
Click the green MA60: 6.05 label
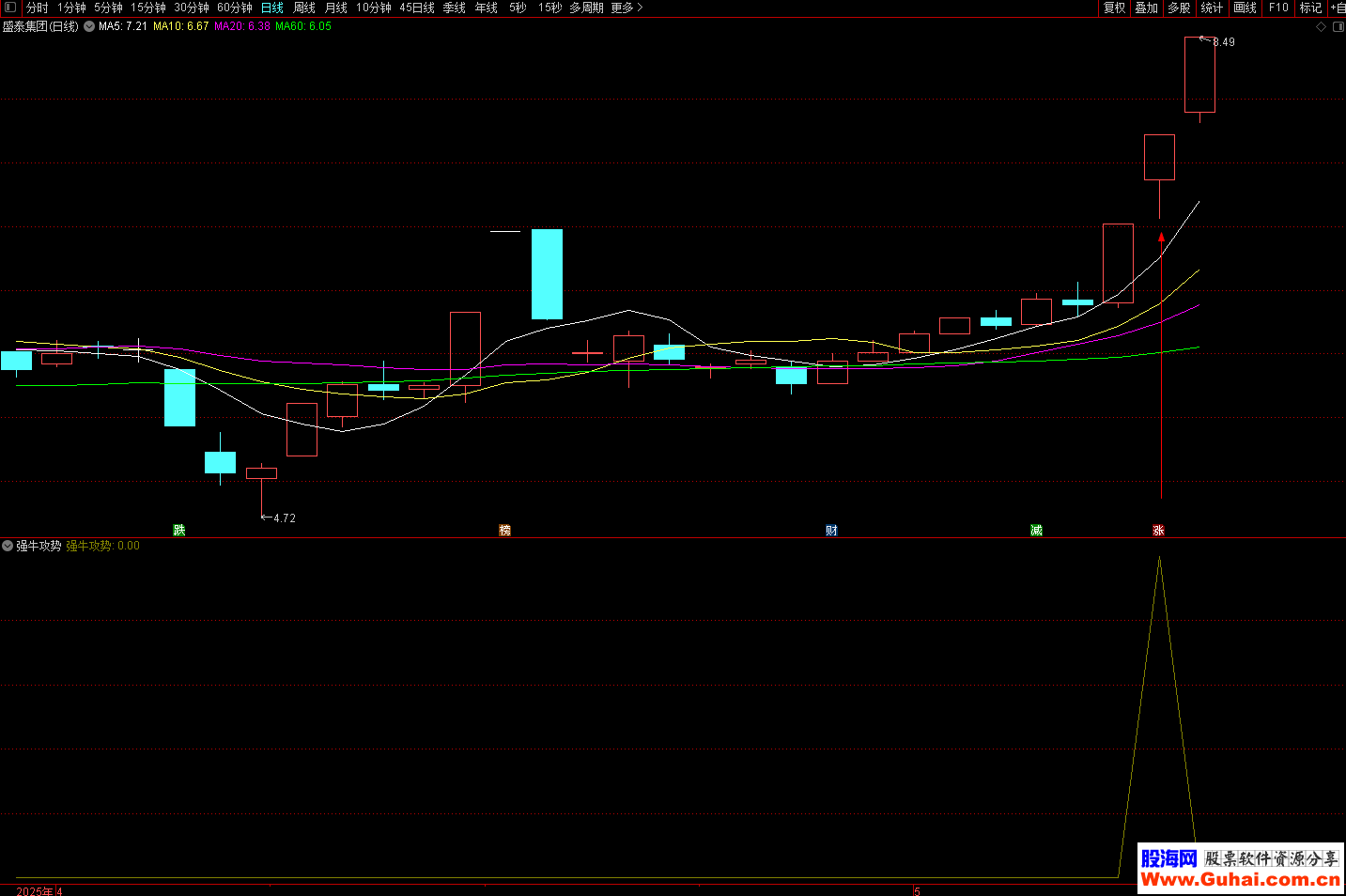click(x=303, y=26)
